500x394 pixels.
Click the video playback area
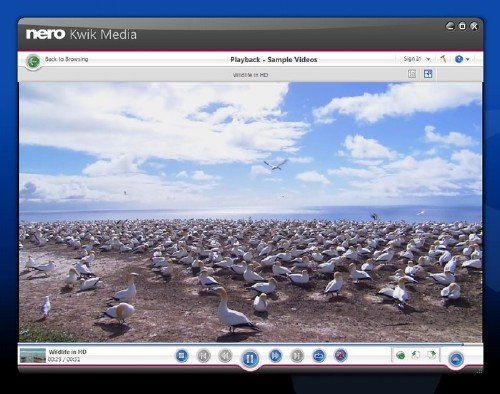(x=250, y=212)
